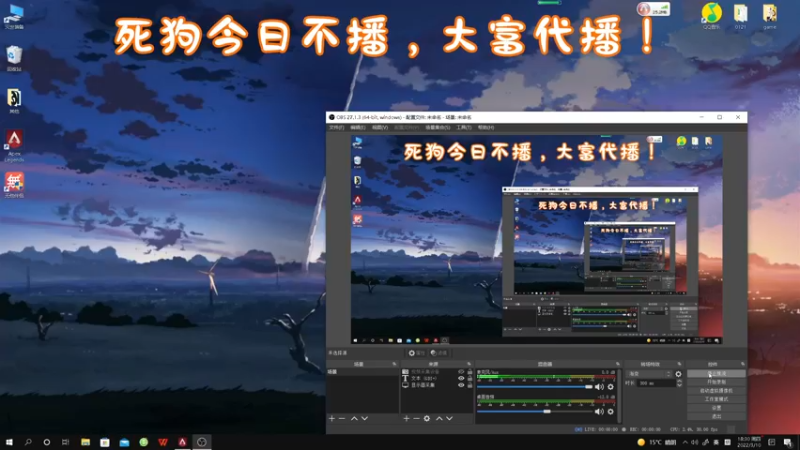Toggle visibility of the text (GDI+) source

pos(461,379)
